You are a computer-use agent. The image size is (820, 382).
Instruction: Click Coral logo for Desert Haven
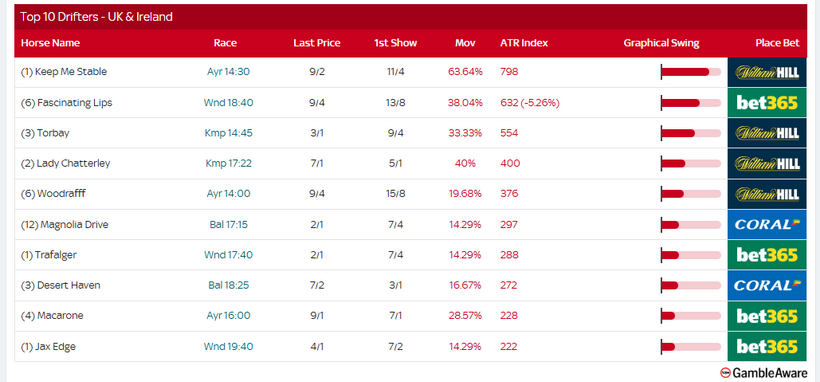[x=767, y=285]
